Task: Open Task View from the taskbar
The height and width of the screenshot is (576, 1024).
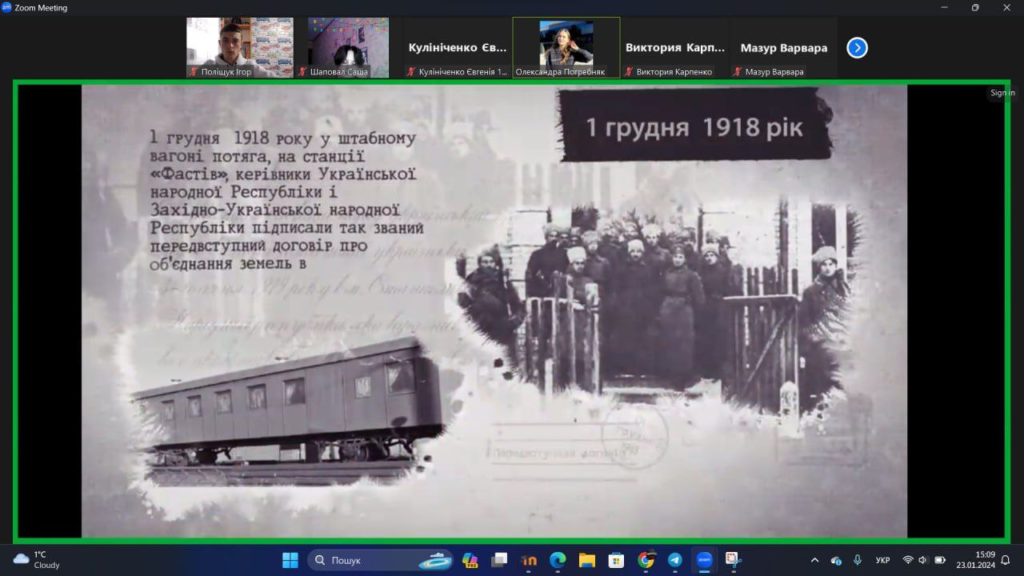Action: point(499,560)
